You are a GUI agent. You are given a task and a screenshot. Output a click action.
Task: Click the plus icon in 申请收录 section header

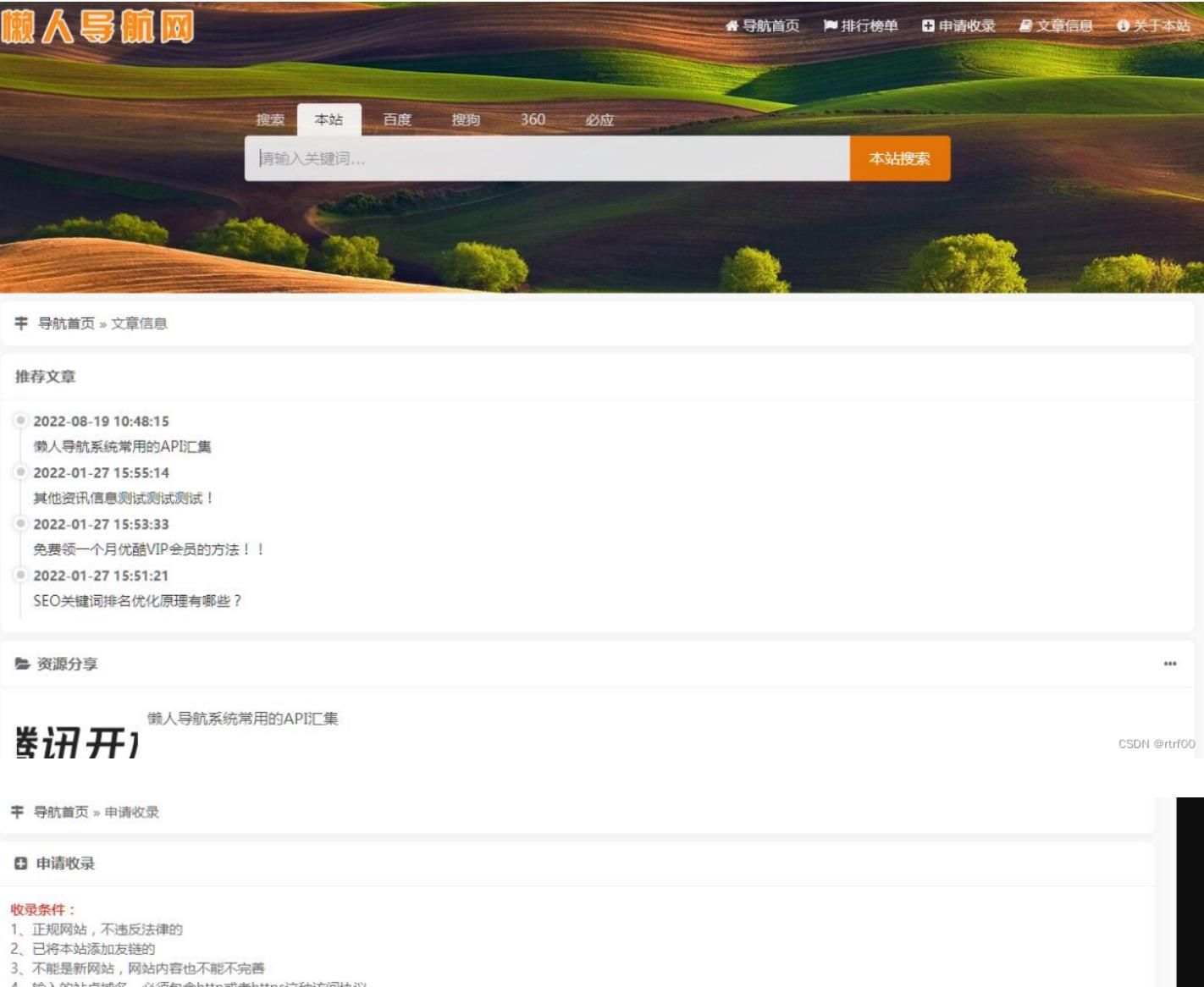click(19, 864)
